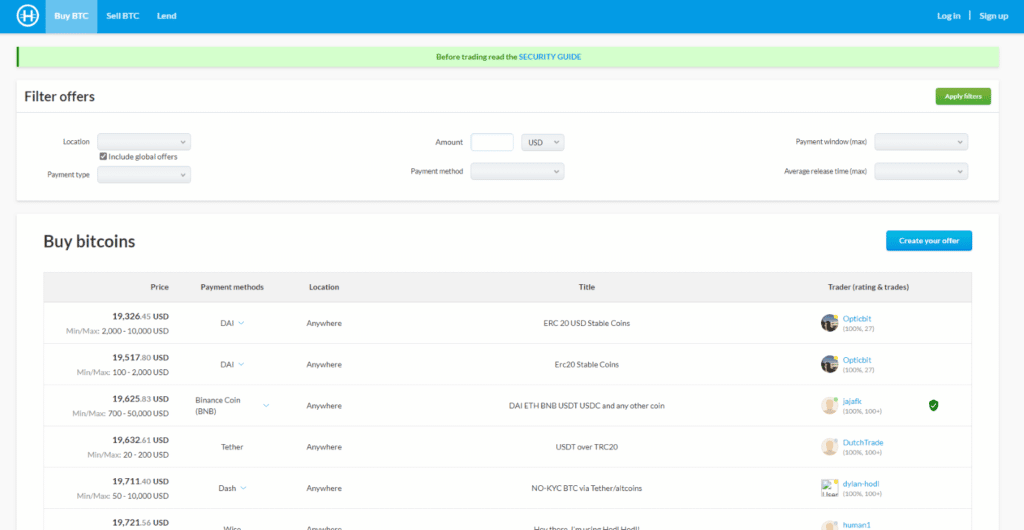
Task: Open jajafk trader profile
Action: [852, 401]
